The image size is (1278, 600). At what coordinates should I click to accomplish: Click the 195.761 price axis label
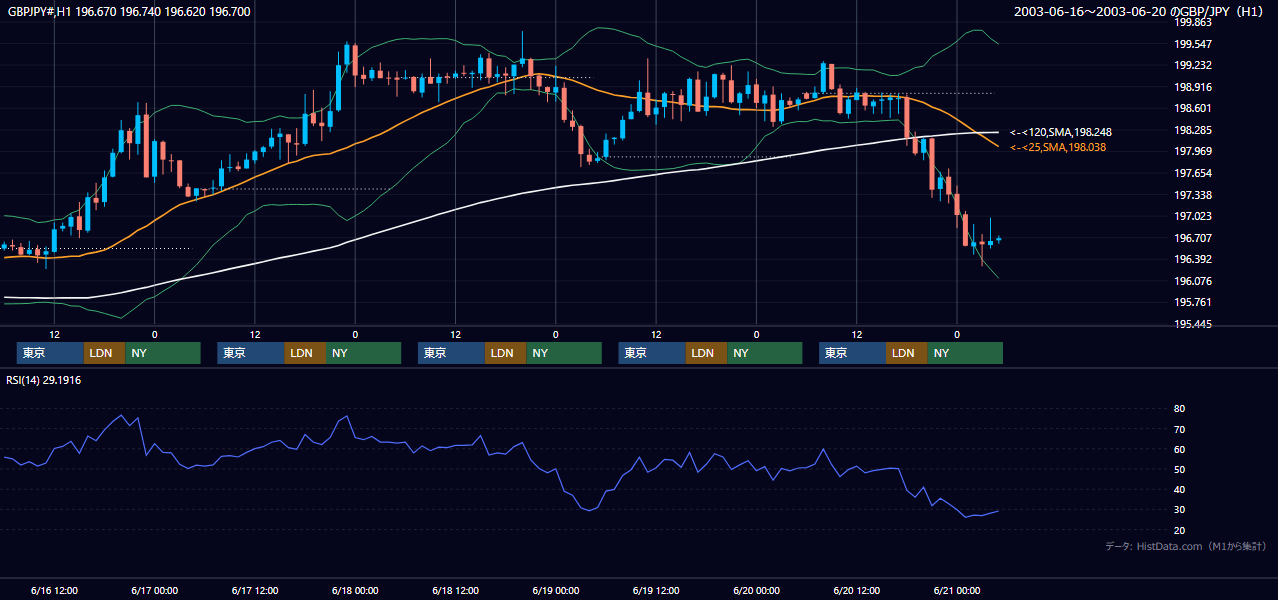tap(1193, 302)
